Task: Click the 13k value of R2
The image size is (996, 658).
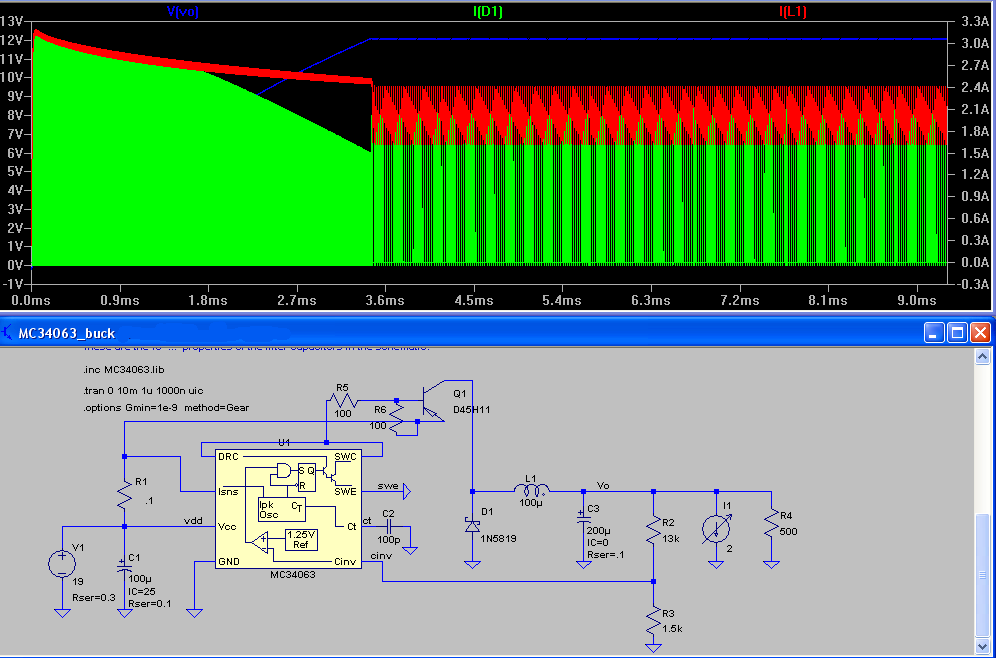Action: 670,539
